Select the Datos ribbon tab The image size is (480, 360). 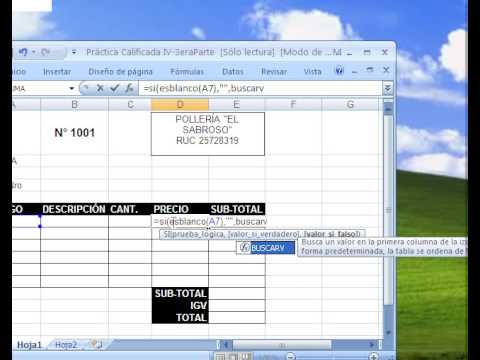pos(233,72)
